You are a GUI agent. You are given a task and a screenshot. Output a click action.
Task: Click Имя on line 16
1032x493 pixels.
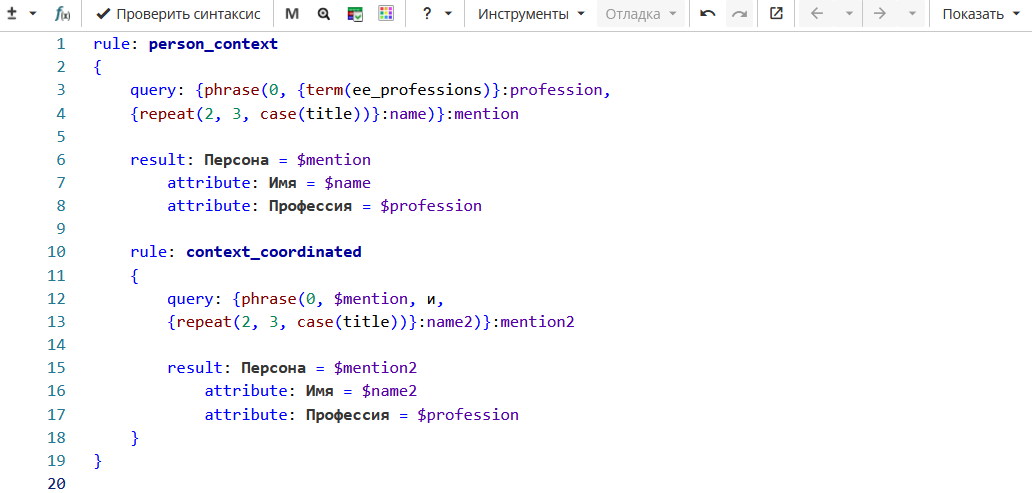[x=321, y=392]
